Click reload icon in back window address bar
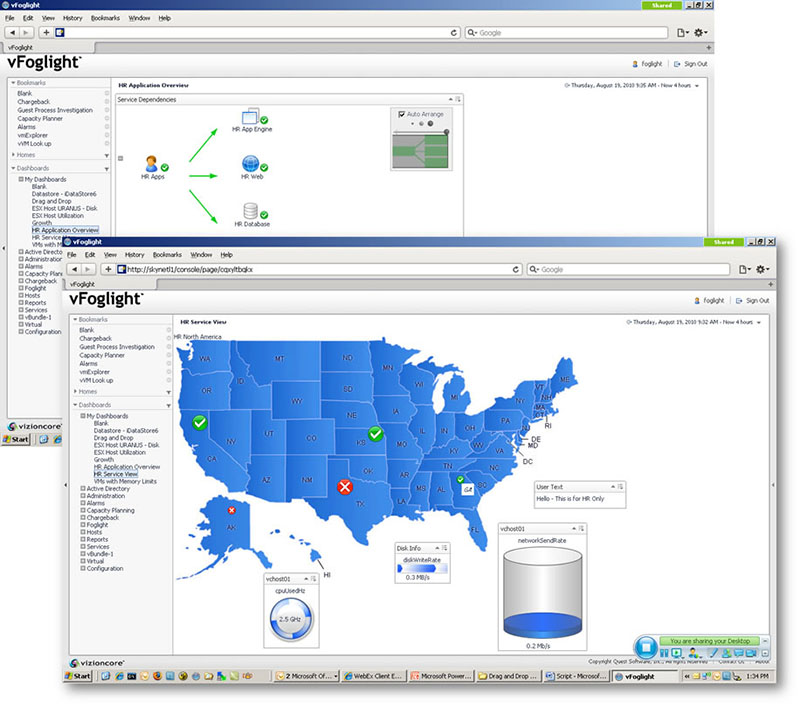This screenshot has height=707, width=800. 454,33
